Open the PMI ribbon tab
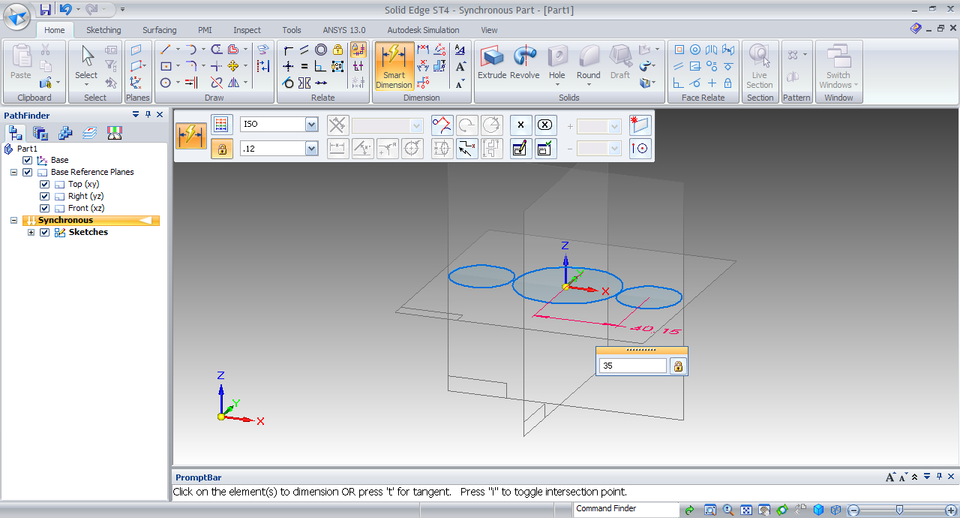Image resolution: width=960 pixels, height=518 pixels. click(204, 30)
